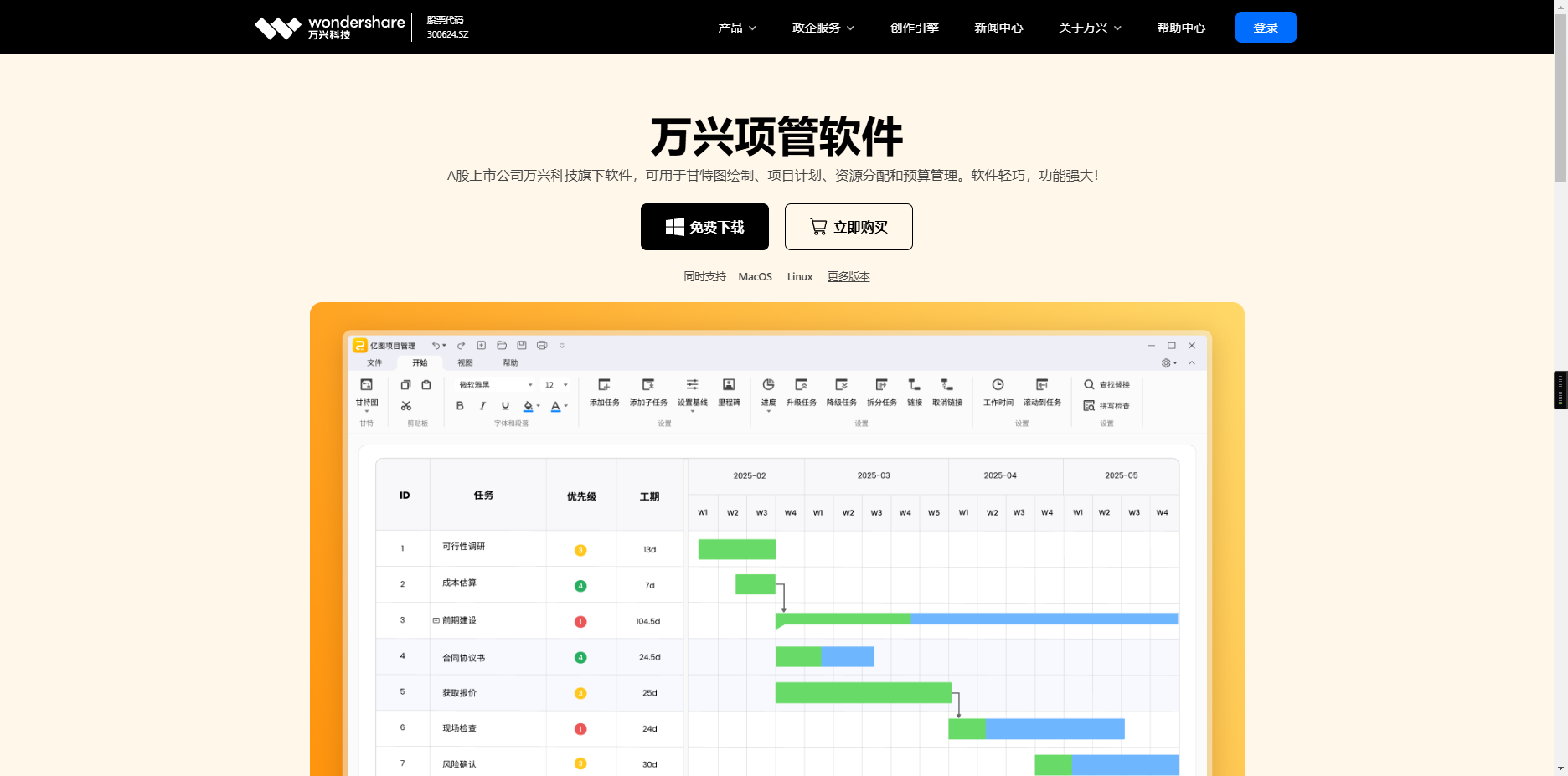This screenshot has height=776, width=1568.
Task: Click the fill color bucket
Action: [x=528, y=406]
